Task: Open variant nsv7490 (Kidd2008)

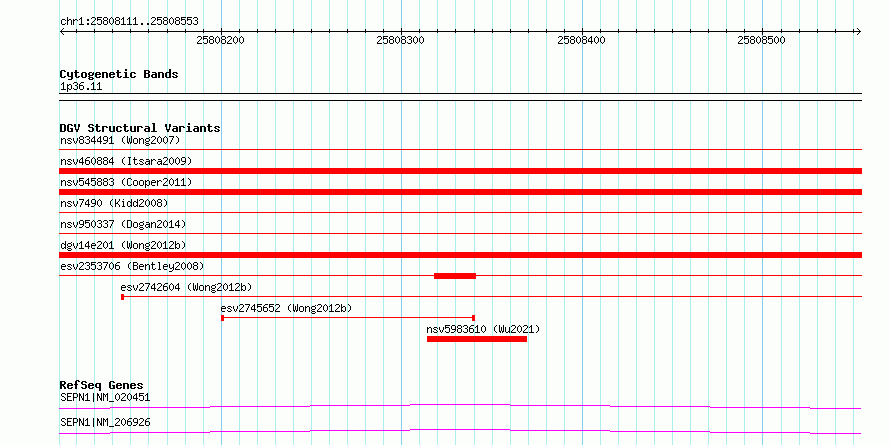Action: 114,203
